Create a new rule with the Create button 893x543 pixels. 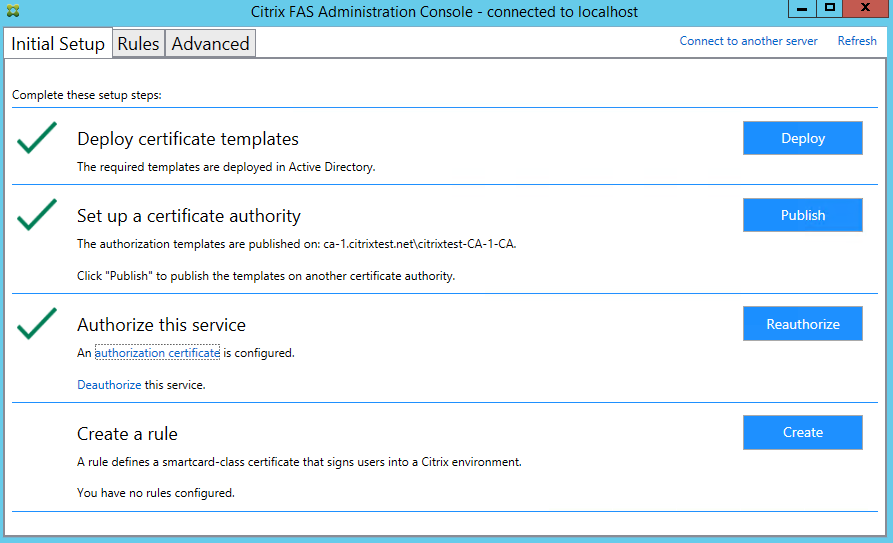click(802, 432)
